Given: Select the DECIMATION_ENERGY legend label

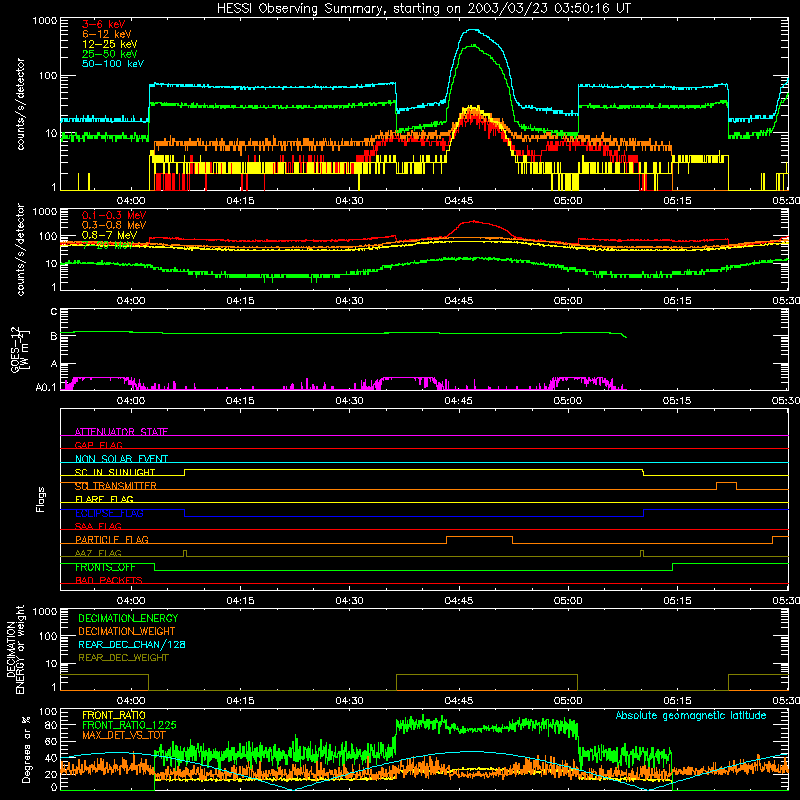Looking at the screenshot, I should tap(128, 618).
